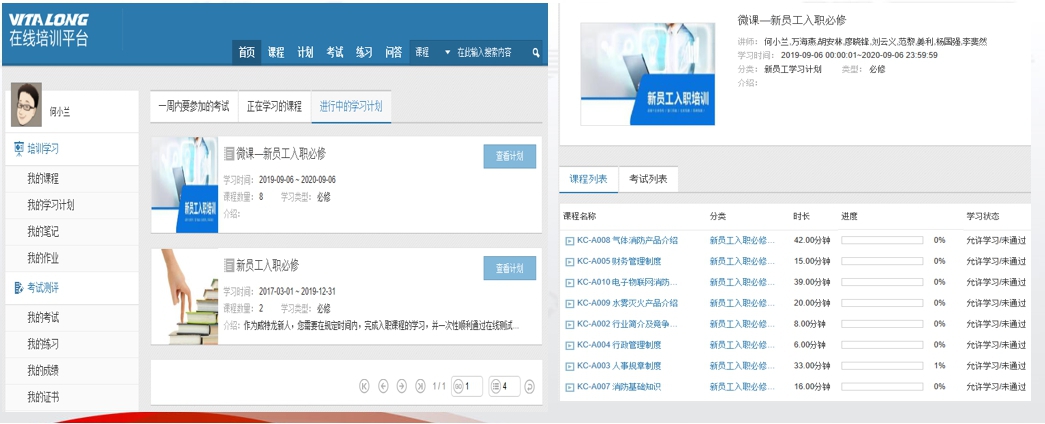Open 一周内要参加的考试 tab
This screenshot has width=1045, height=424.
193,106
